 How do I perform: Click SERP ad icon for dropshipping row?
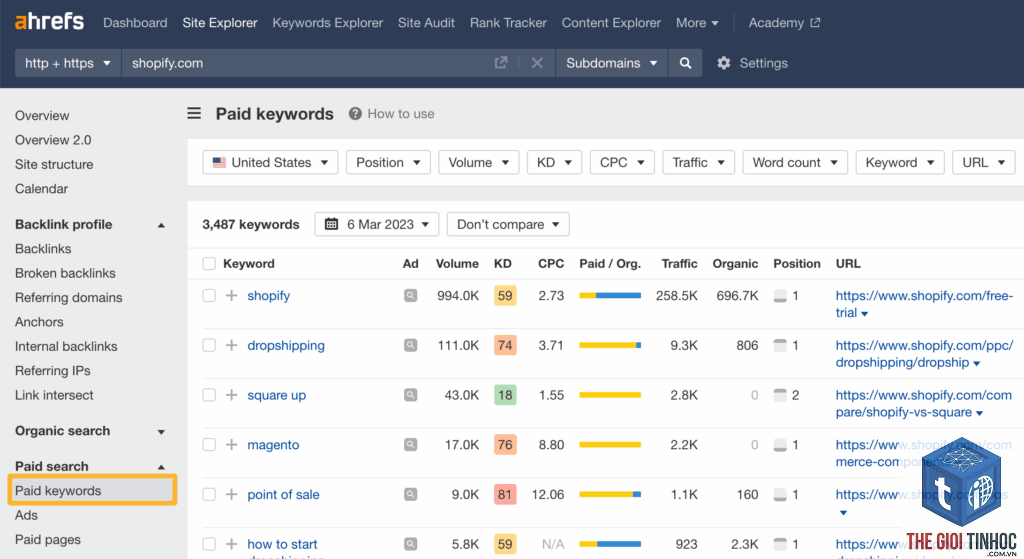[410, 345]
